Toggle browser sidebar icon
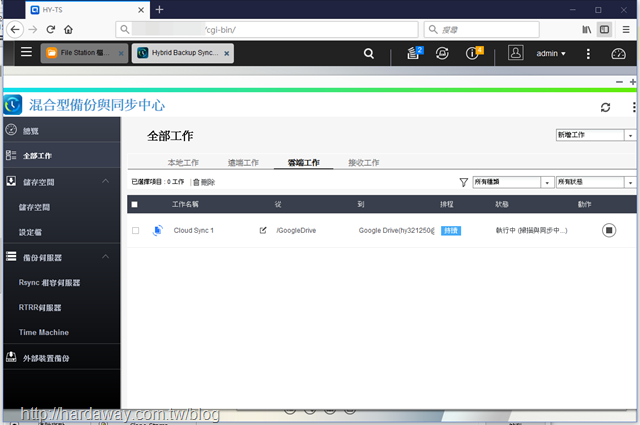The image size is (640, 425). click(604, 29)
